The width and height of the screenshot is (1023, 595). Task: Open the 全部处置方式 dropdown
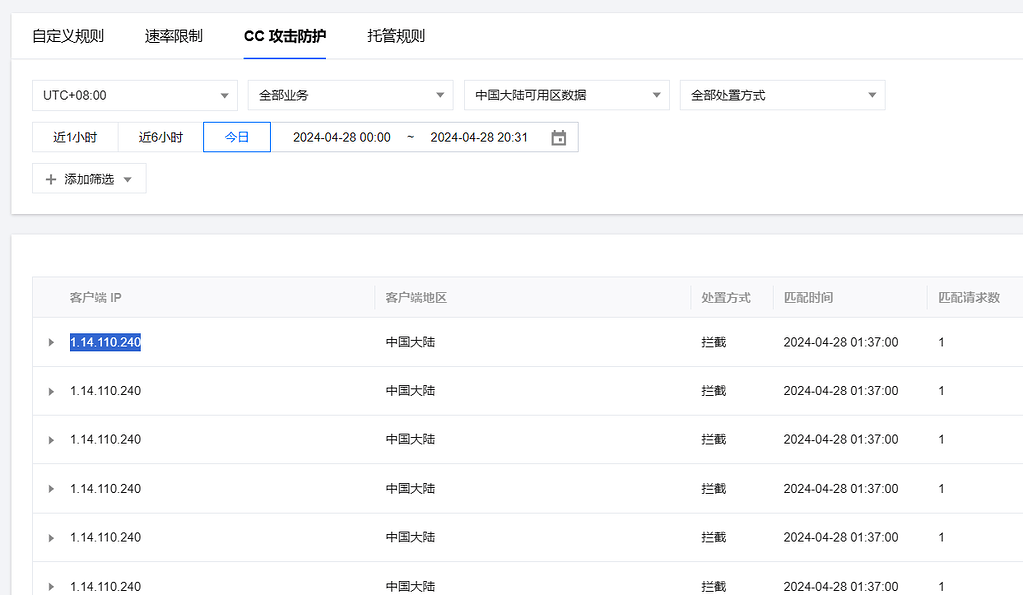click(782, 95)
